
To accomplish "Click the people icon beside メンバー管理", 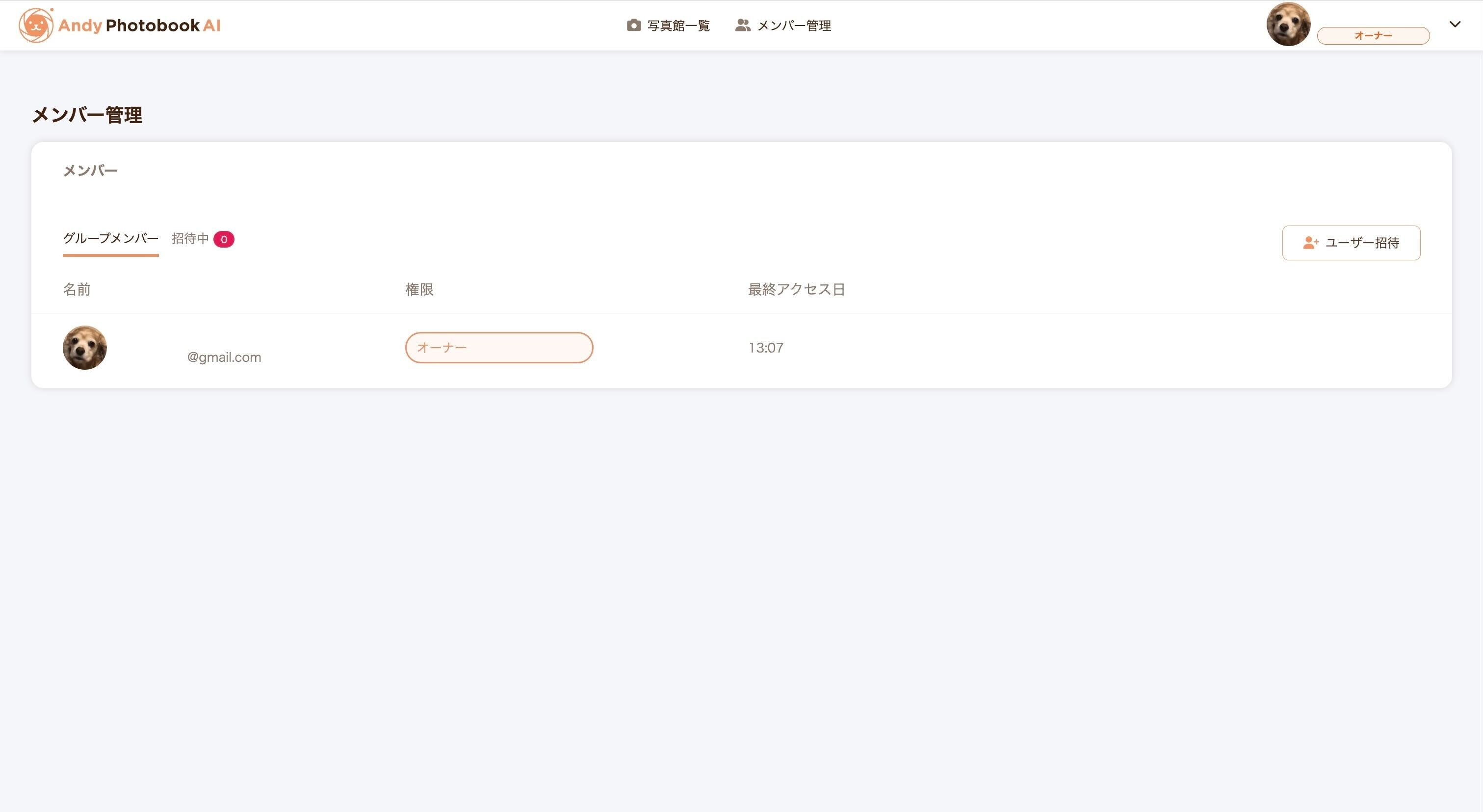I will (743, 25).
